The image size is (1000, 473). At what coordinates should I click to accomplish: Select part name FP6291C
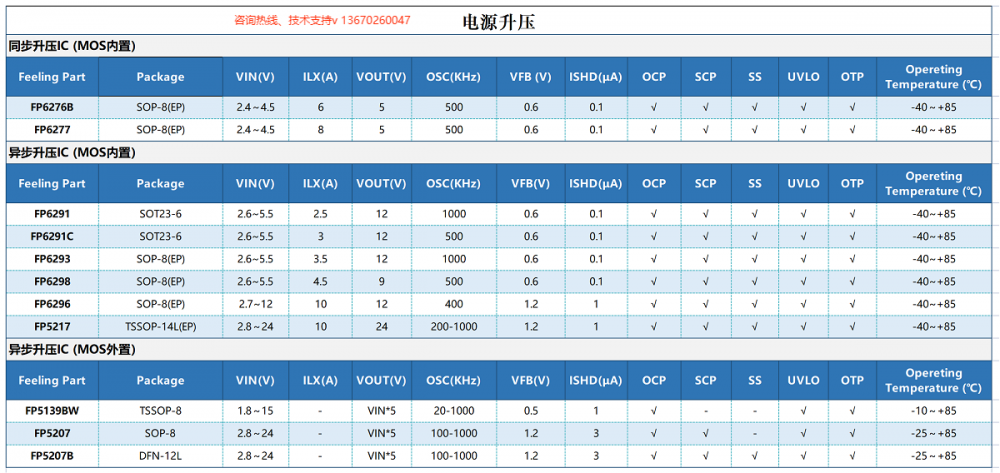pos(52,236)
